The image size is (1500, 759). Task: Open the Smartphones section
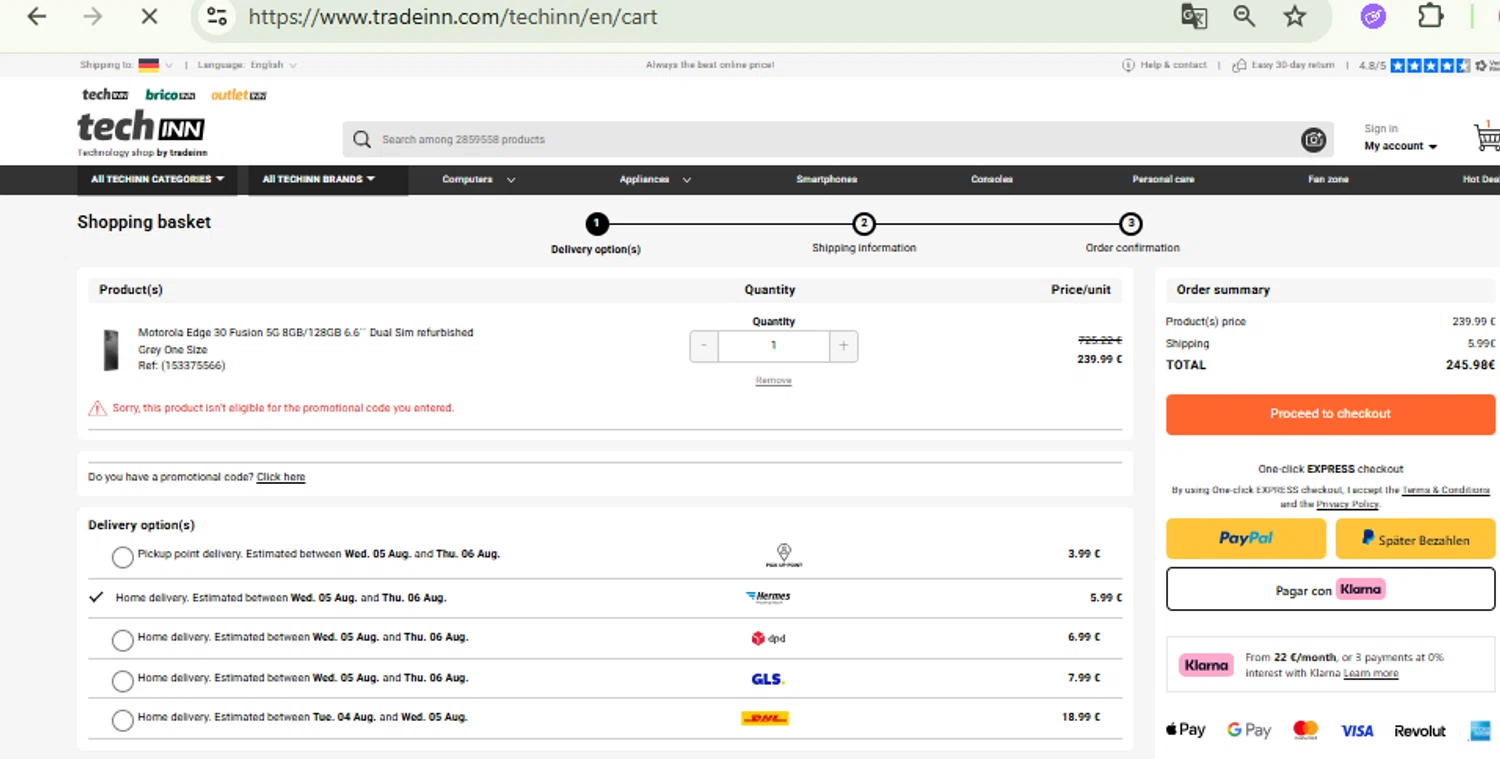click(826, 180)
